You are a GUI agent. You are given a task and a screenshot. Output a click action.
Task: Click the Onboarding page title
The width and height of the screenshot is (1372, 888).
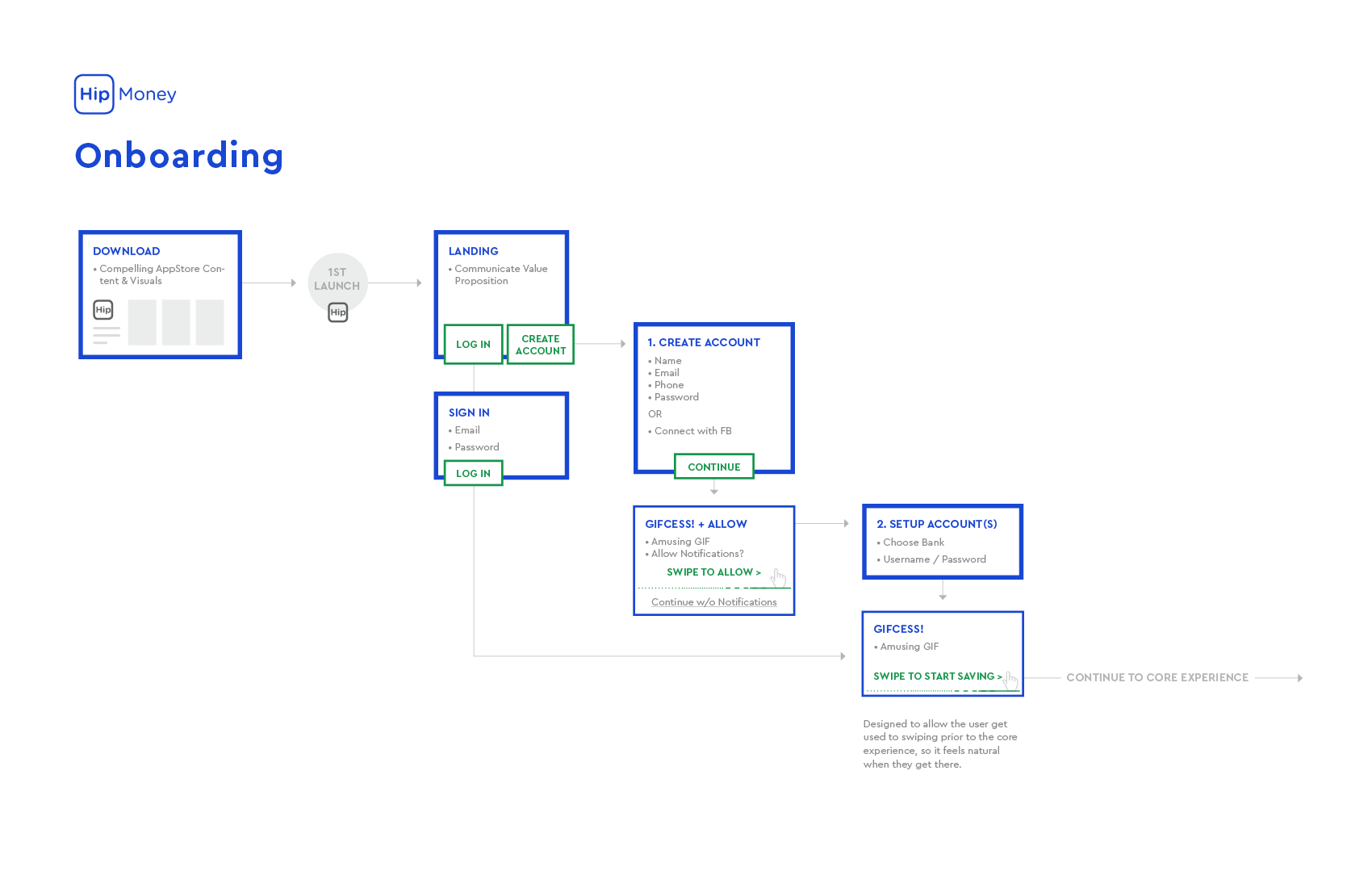pyautogui.click(x=179, y=156)
